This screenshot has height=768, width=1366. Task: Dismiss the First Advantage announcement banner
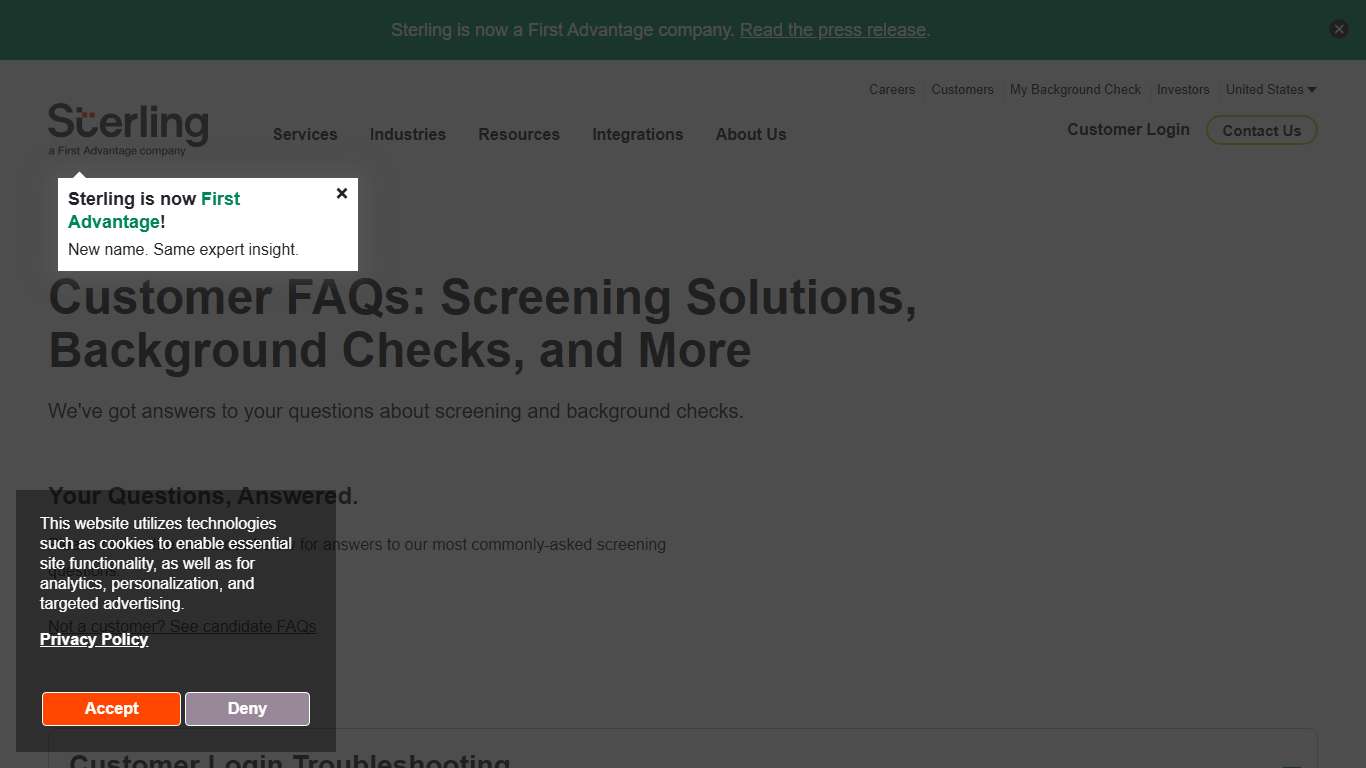coord(1338,28)
